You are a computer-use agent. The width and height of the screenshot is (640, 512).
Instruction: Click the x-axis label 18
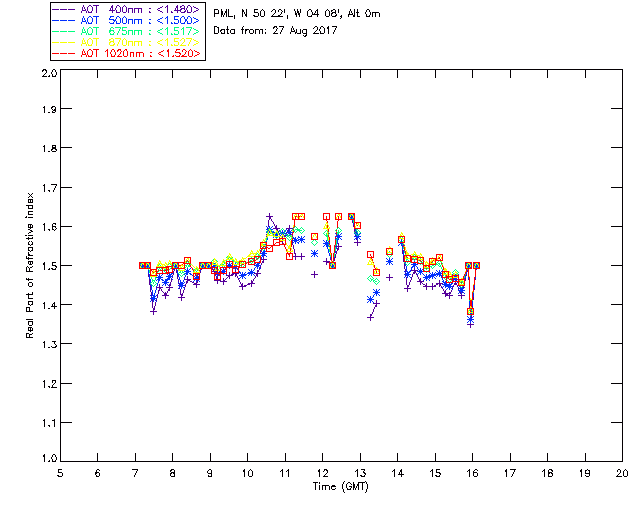(547, 473)
